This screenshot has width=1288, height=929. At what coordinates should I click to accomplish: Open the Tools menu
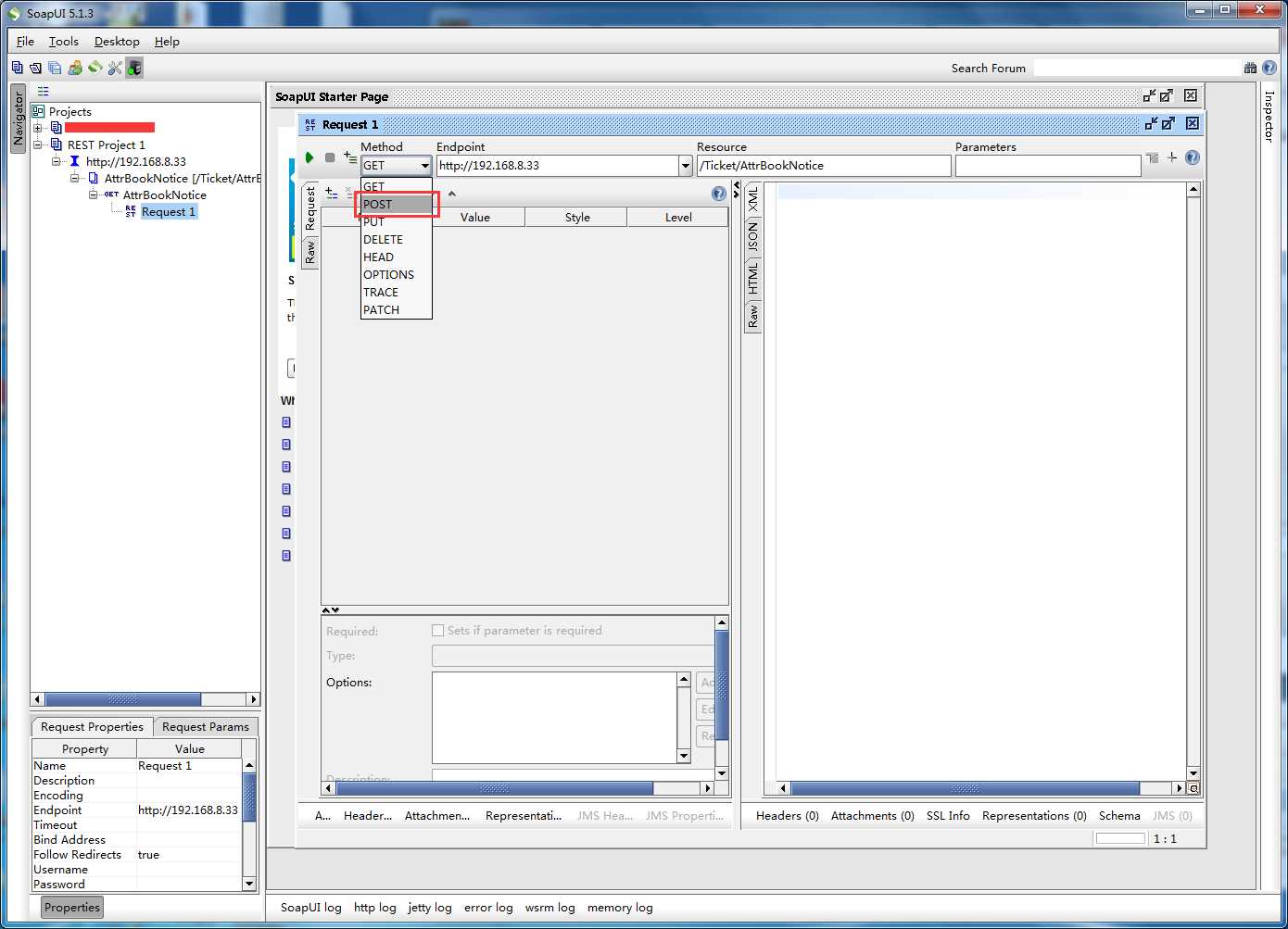click(64, 42)
